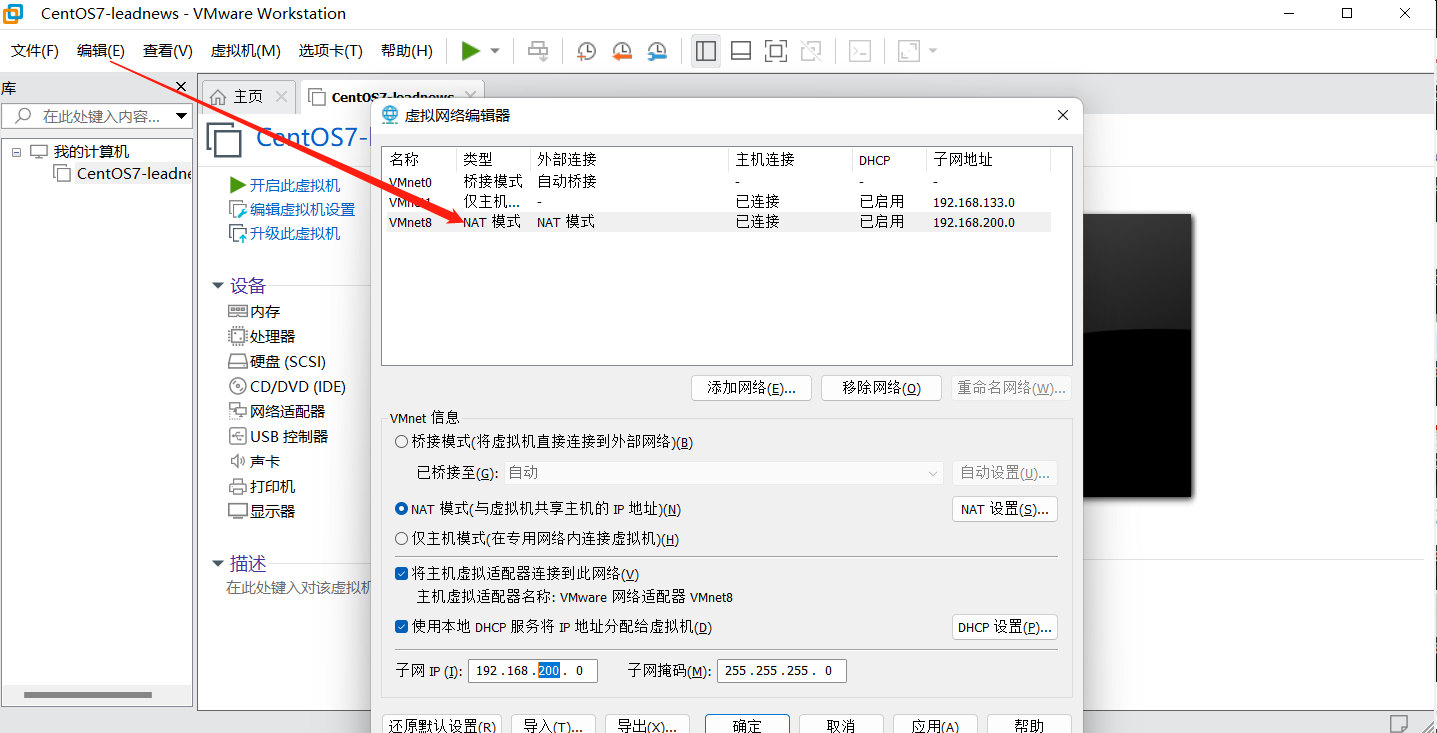Click the 添加网络(E)... button
Viewport: 1437px width, 733px height.
(x=751, y=388)
